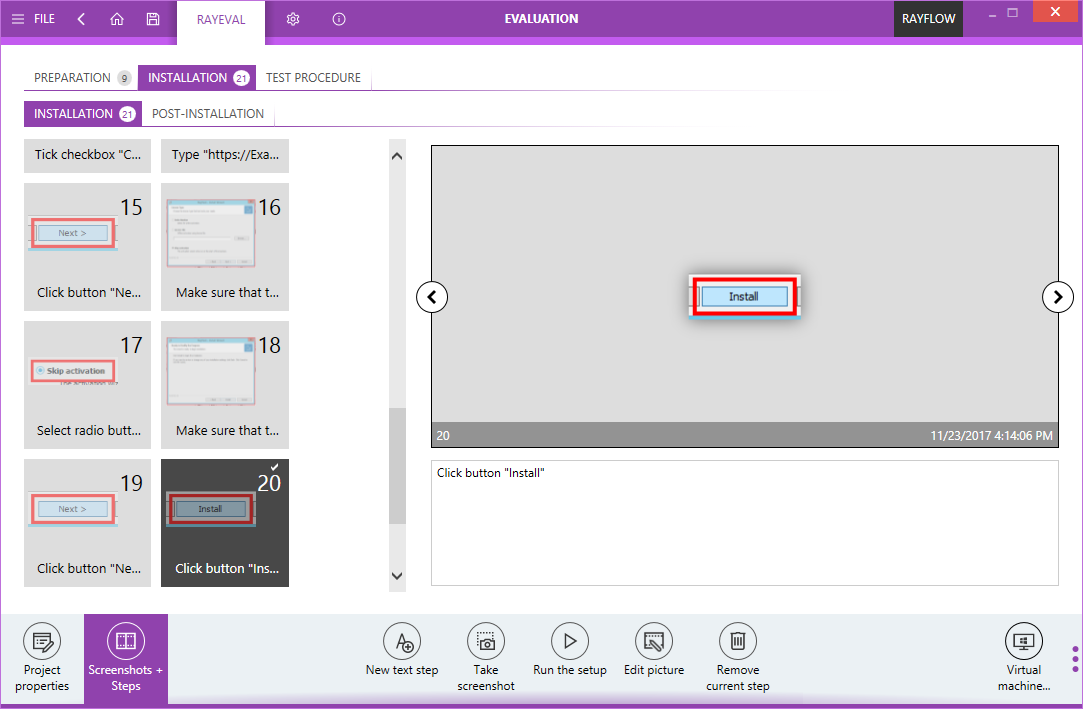Open Project properties
The height and width of the screenshot is (709, 1083).
[42, 657]
